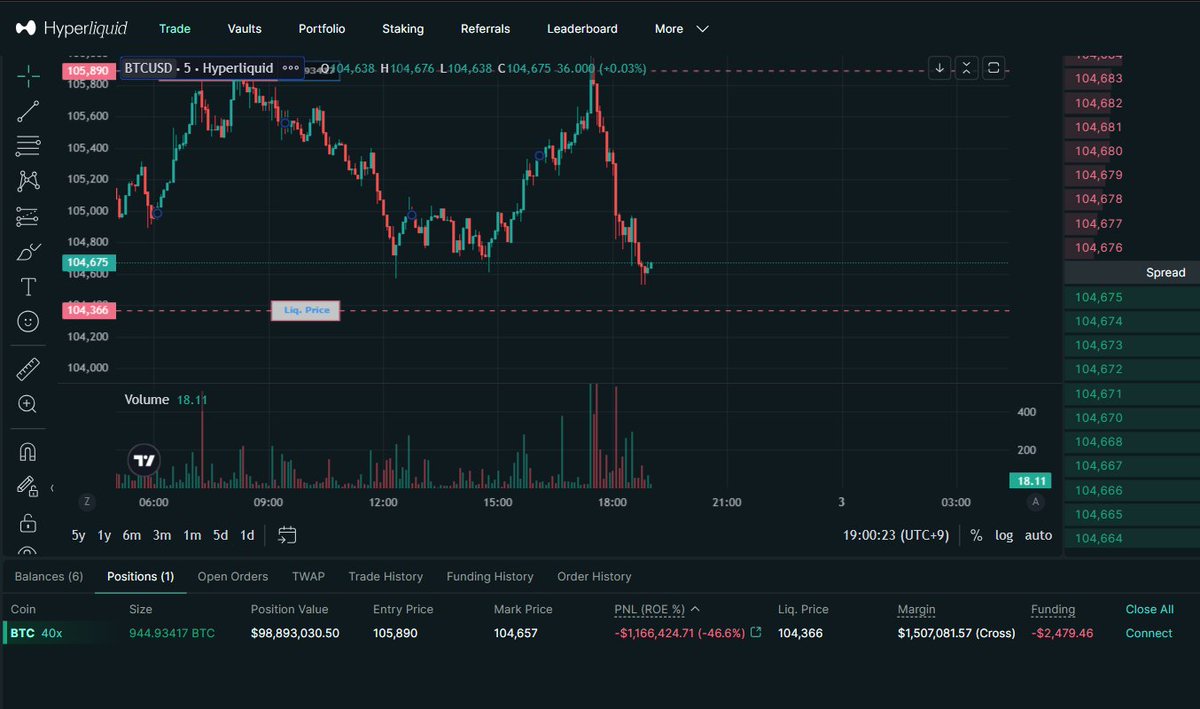This screenshot has height=709, width=1200.
Task: Show the Trade History tab
Action: click(386, 576)
